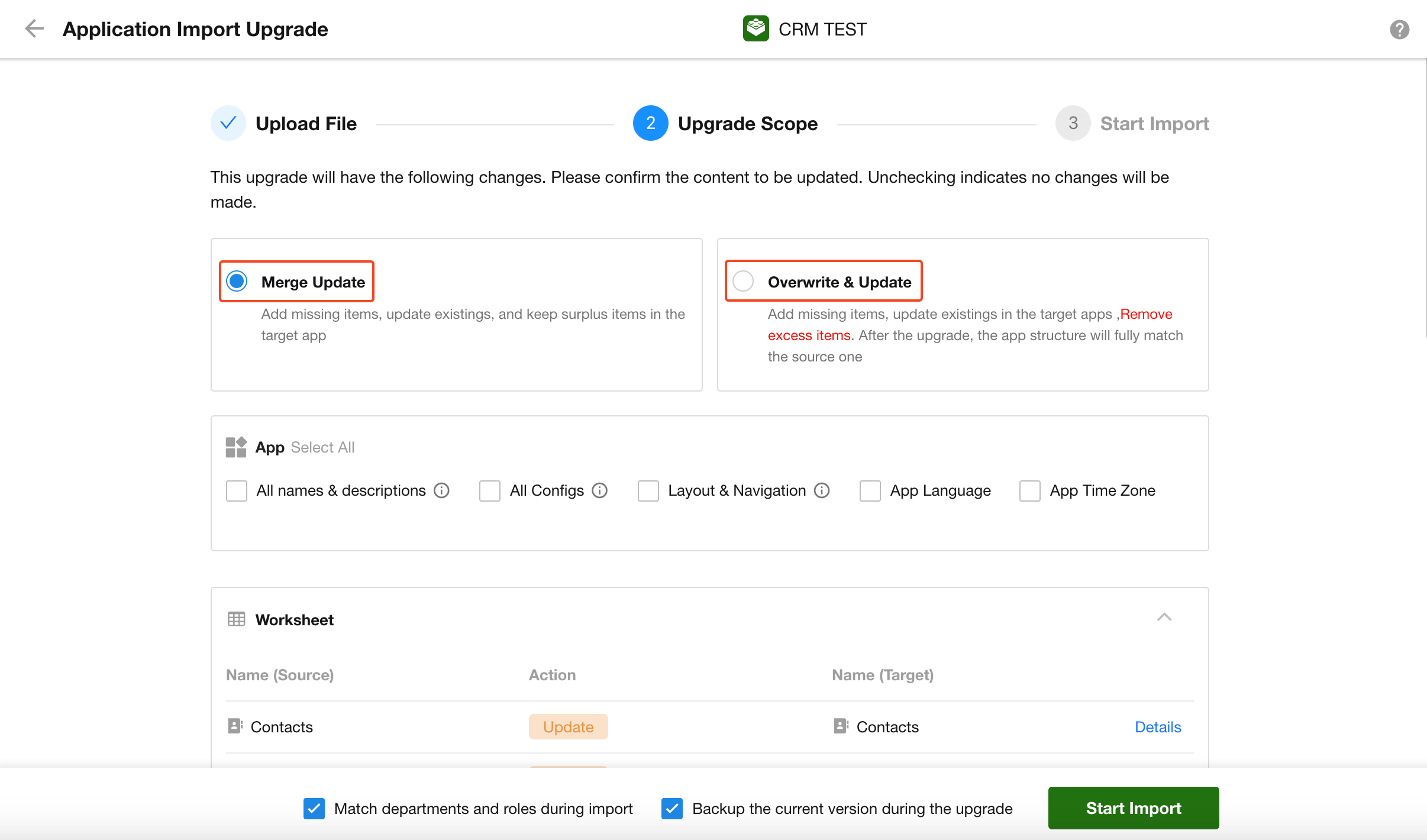Collapse the Worksheet section chevron
Viewport: 1427px width, 840px height.
pos(1164,618)
